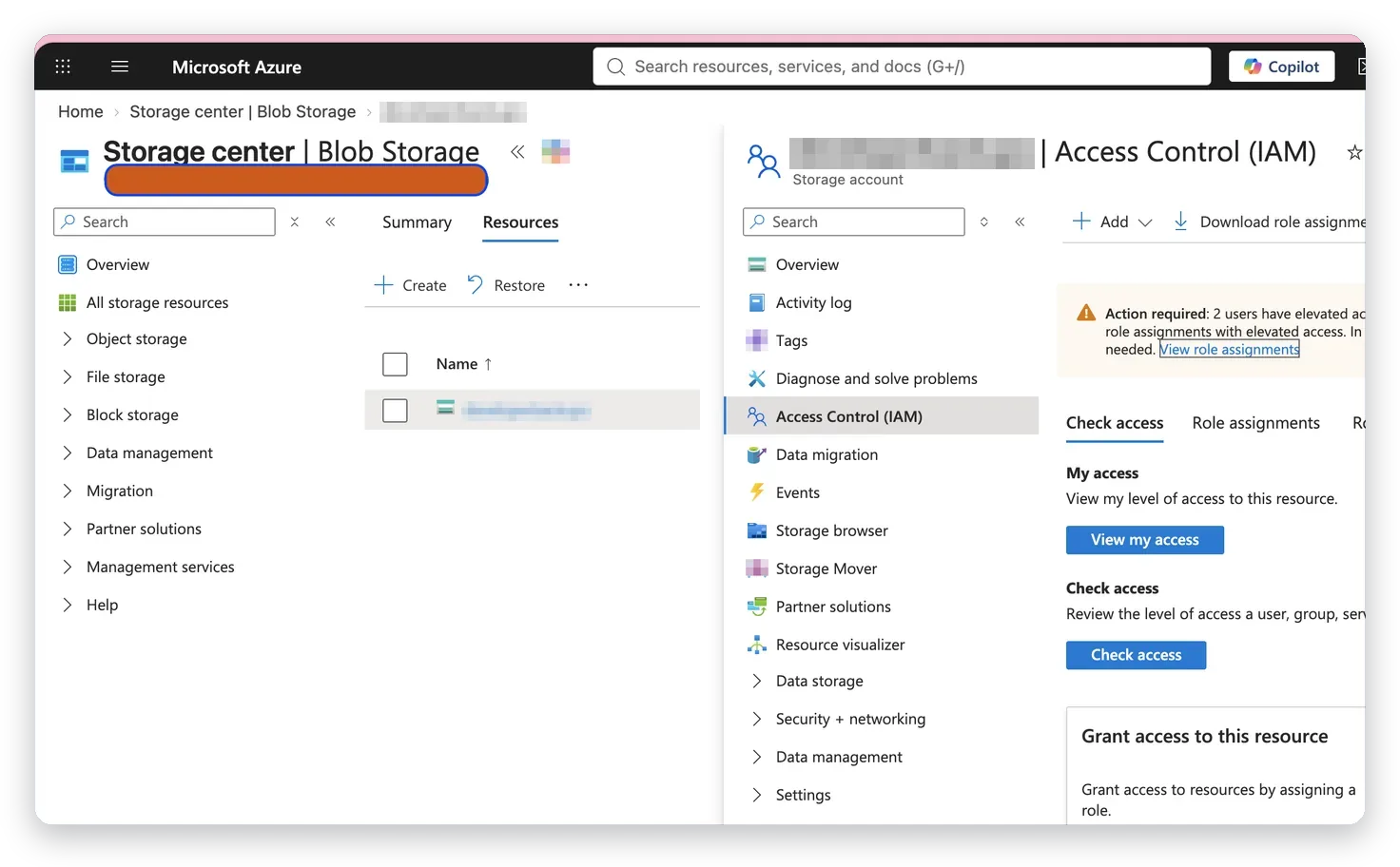Open Partner solutions in storage account menu
The width and height of the screenshot is (1400, 867).
click(833, 607)
